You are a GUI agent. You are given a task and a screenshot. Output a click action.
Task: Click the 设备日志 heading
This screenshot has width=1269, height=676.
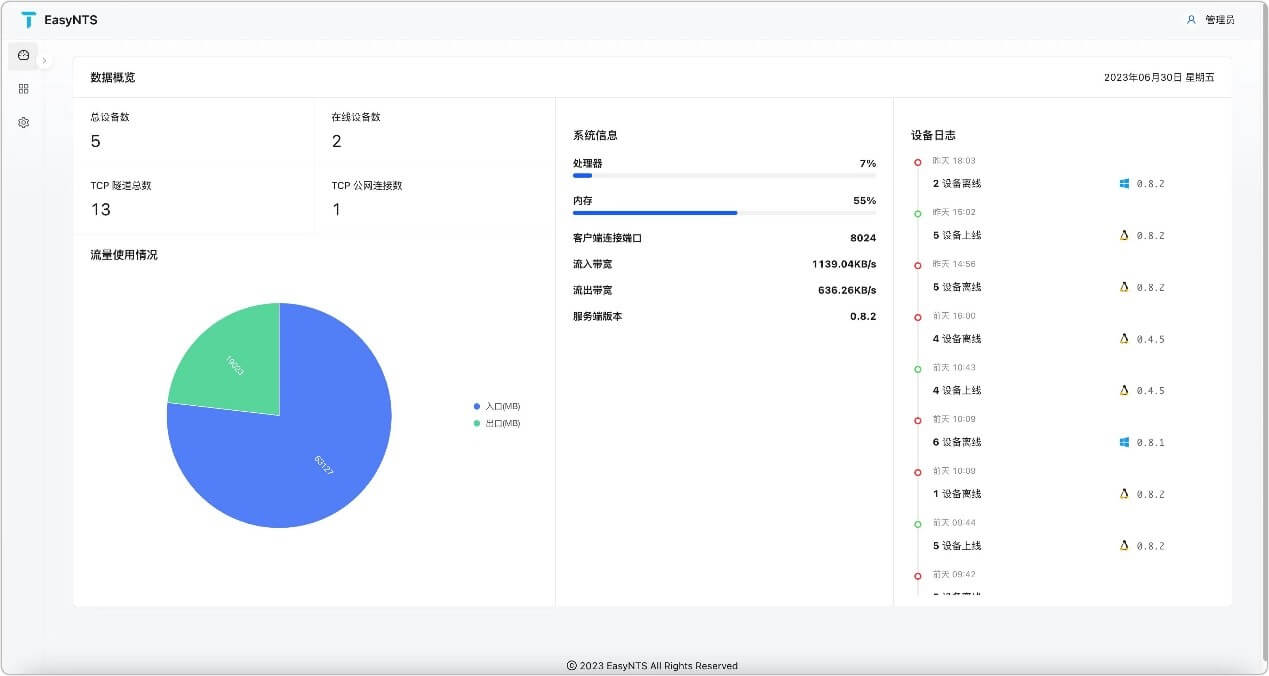pyautogui.click(x=934, y=135)
